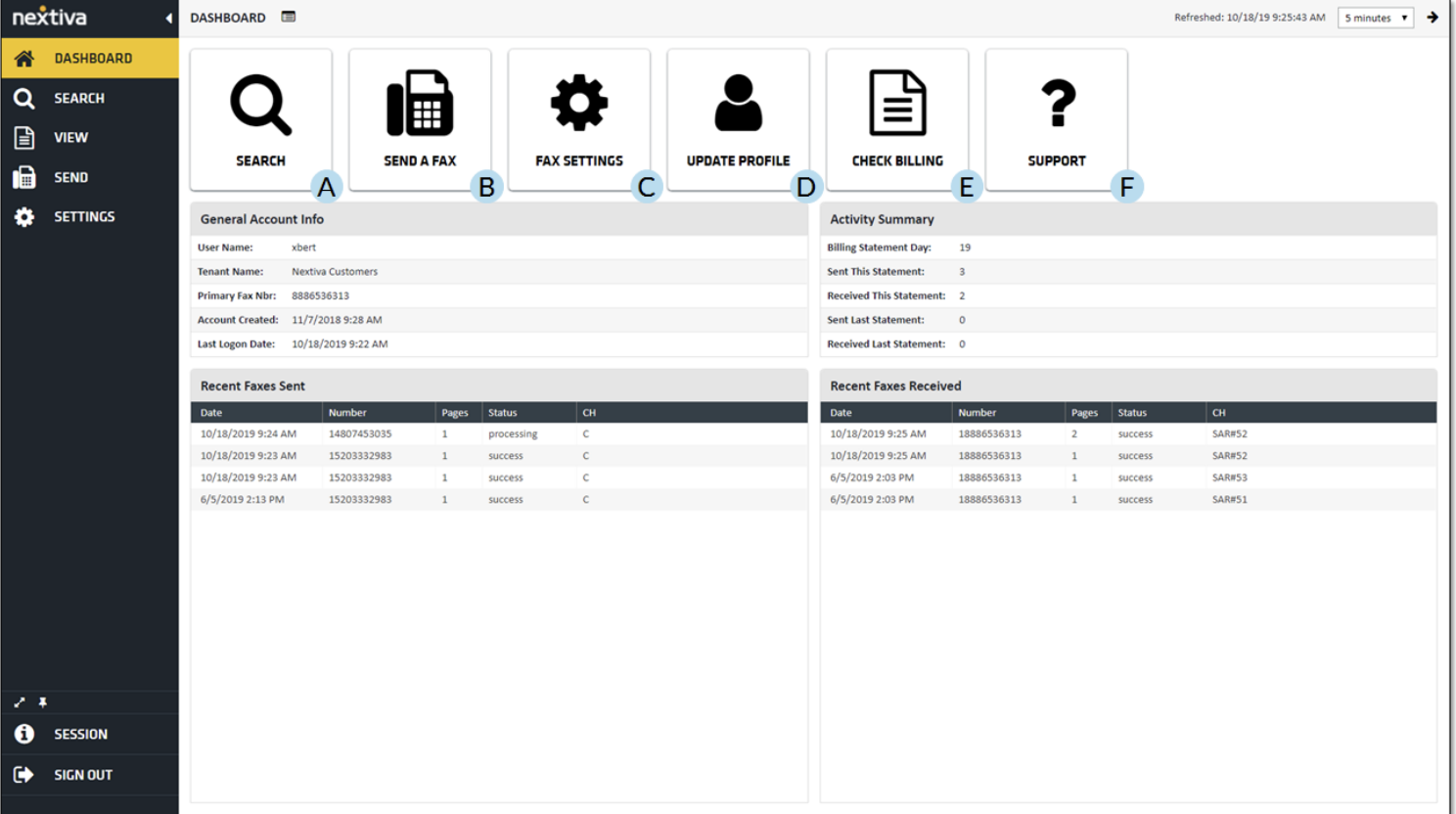
Task: Open Settings from the sidebar
Action: 83,217
